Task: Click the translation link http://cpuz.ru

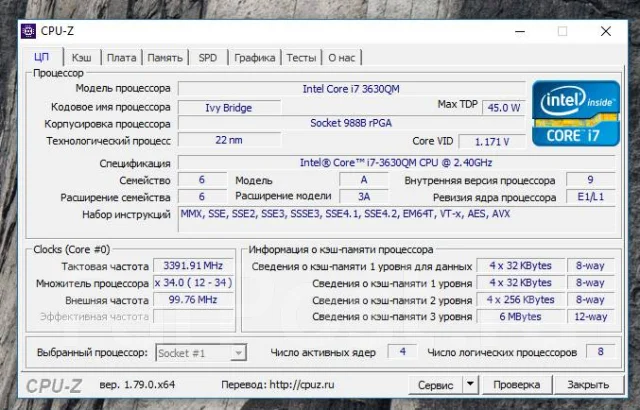Action: coord(300,384)
